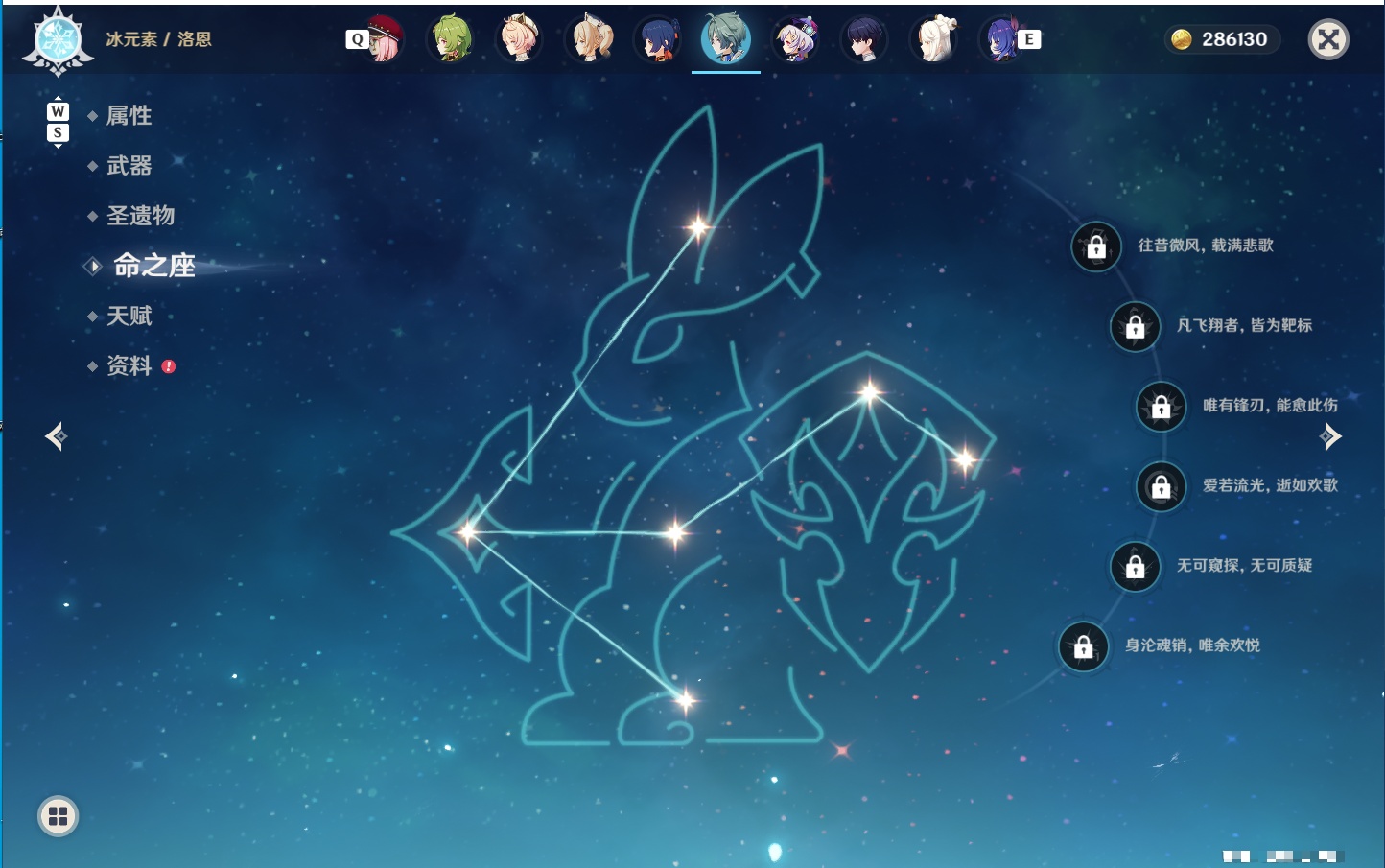Switch to previous character with left arrow
1385x868 pixels.
(x=56, y=436)
